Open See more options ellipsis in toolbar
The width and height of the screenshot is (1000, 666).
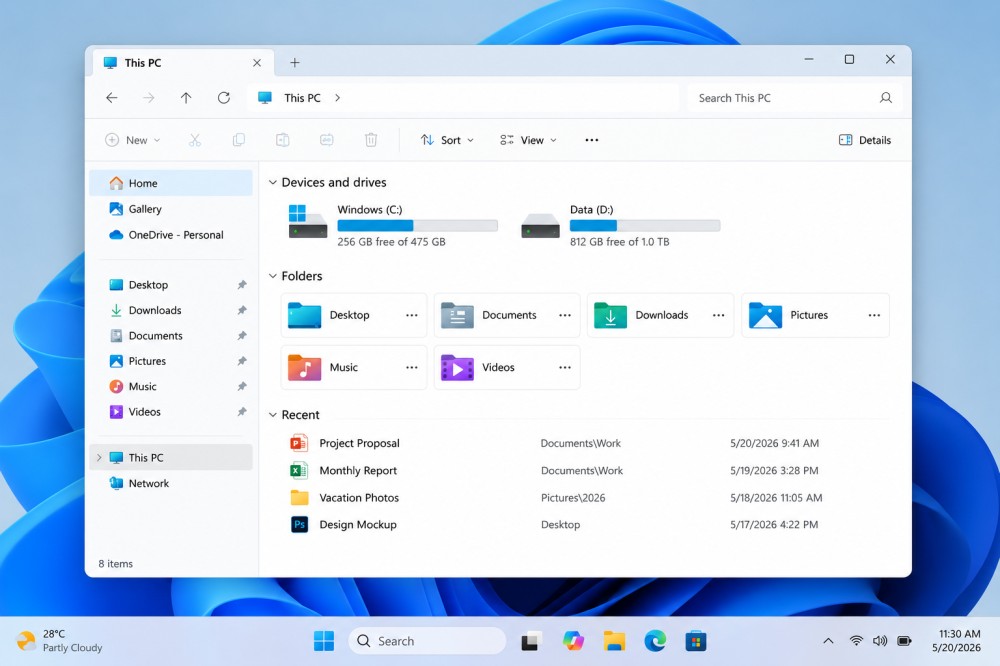(591, 140)
